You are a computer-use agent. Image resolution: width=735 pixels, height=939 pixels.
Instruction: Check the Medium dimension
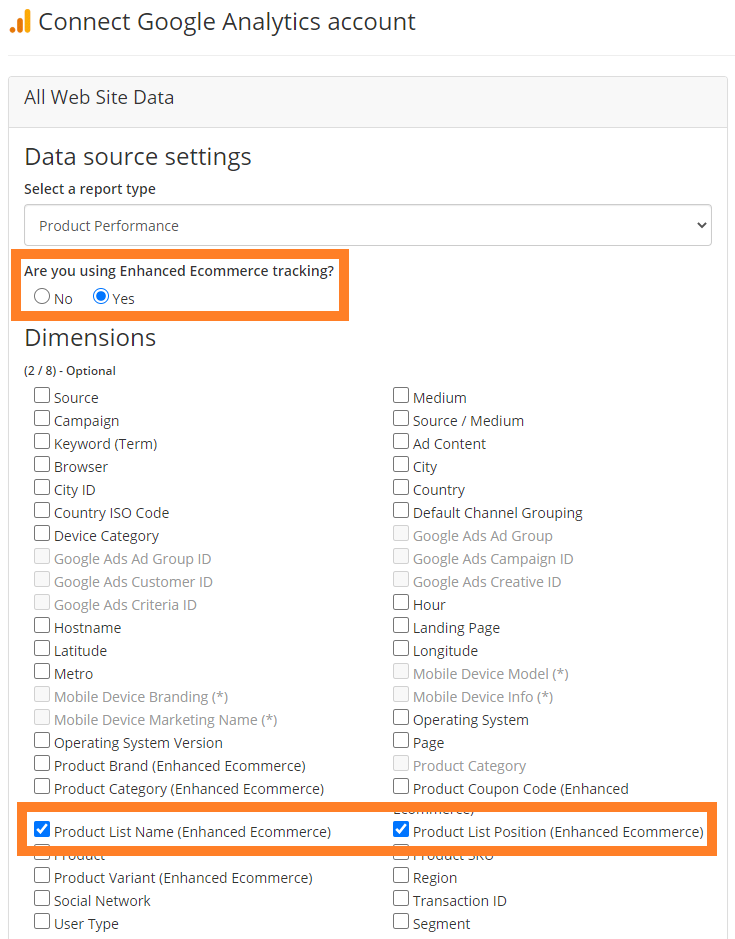(401, 395)
